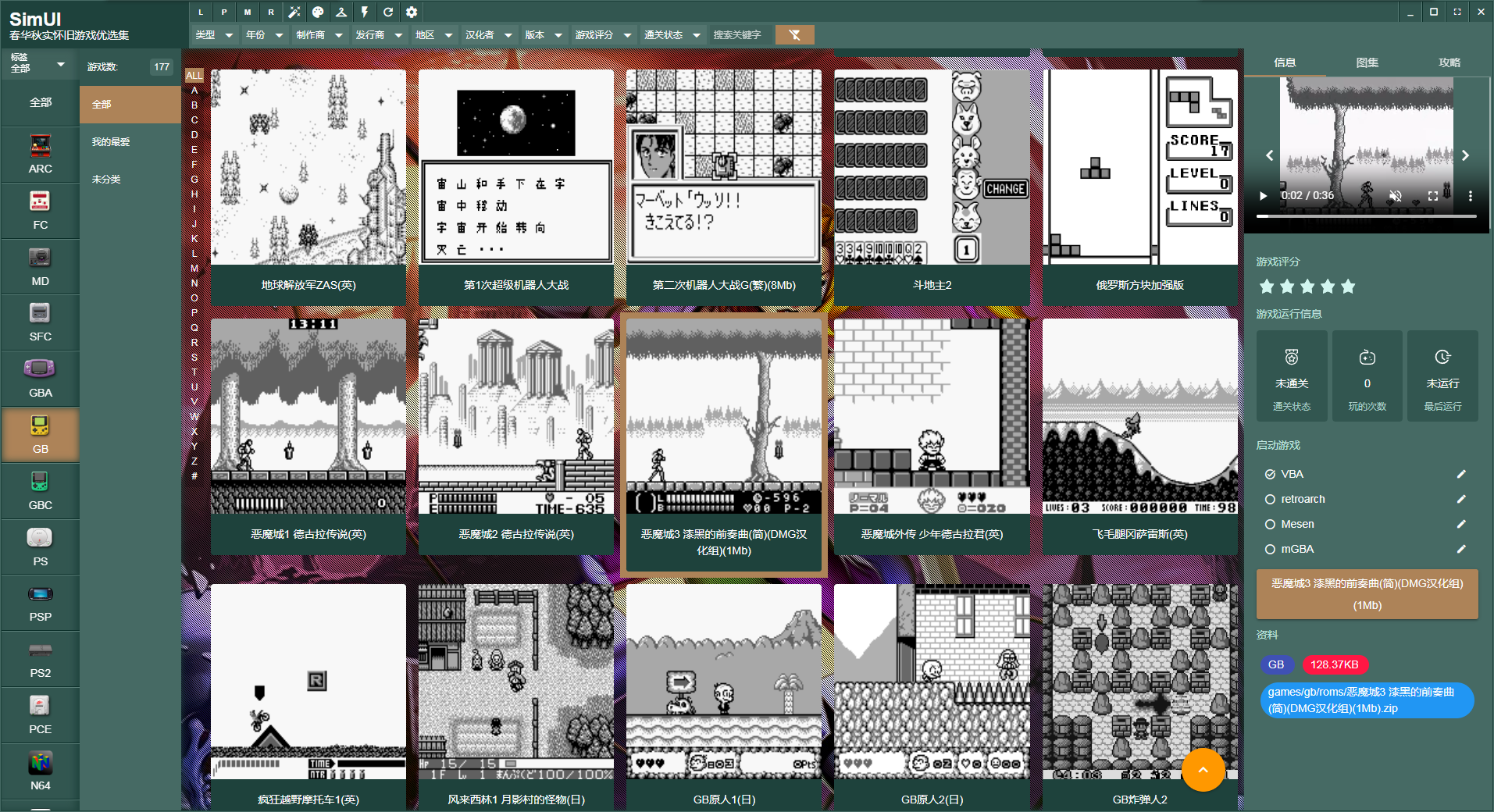Edit the VBA emulator pencil icon
The width and height of the screenshot is (1494, 812).
coord(1461,474)
